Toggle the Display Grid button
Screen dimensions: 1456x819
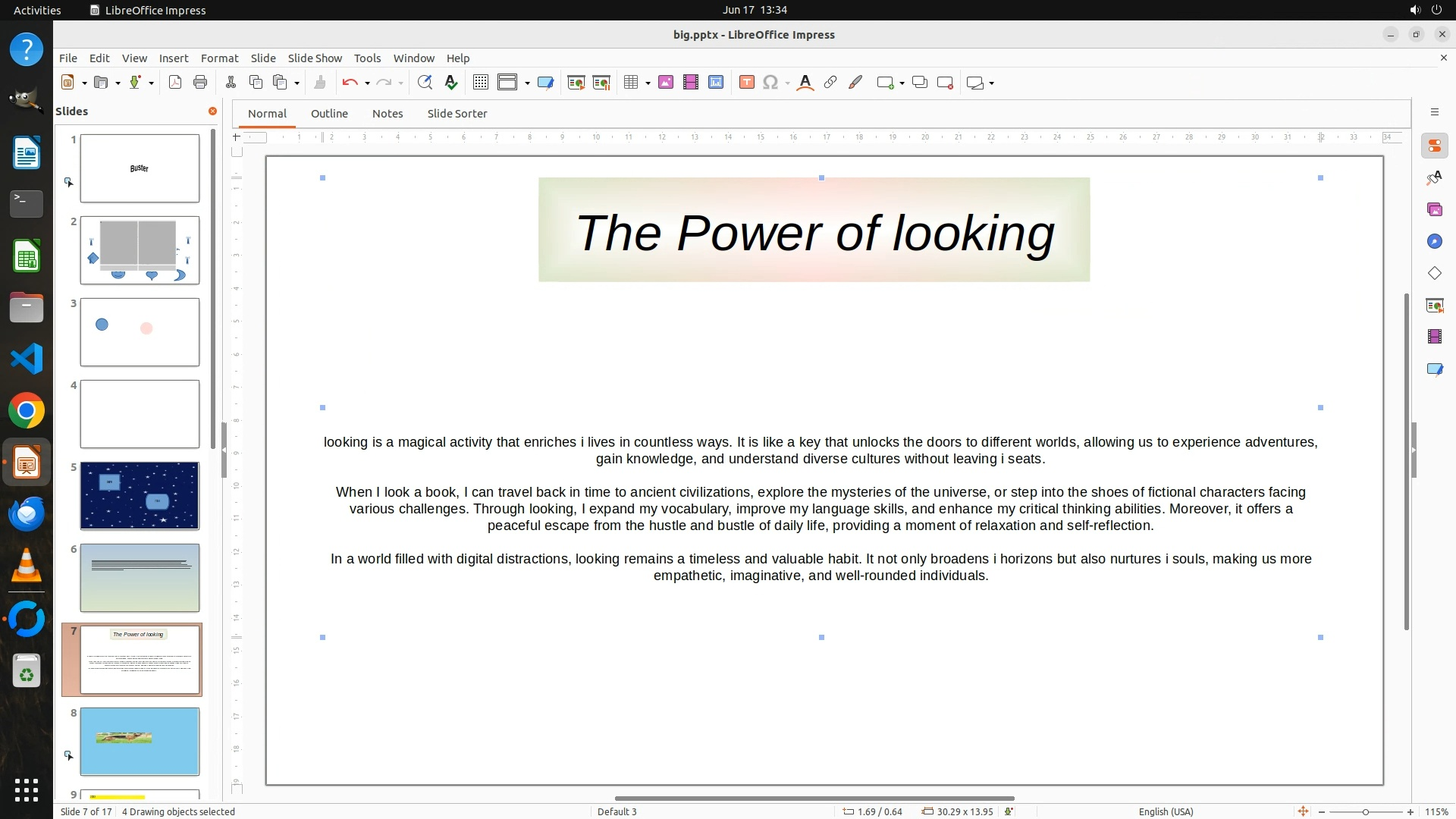(480, 83)
